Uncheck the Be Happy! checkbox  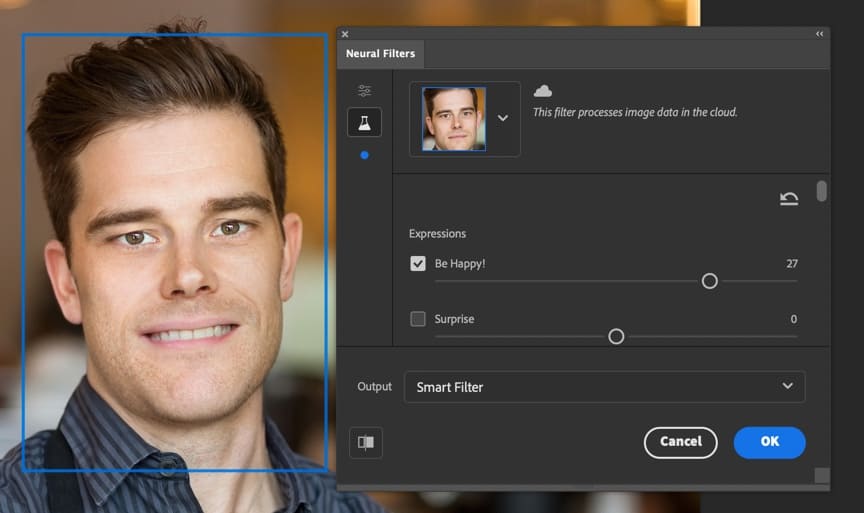(x=418, y=263)
